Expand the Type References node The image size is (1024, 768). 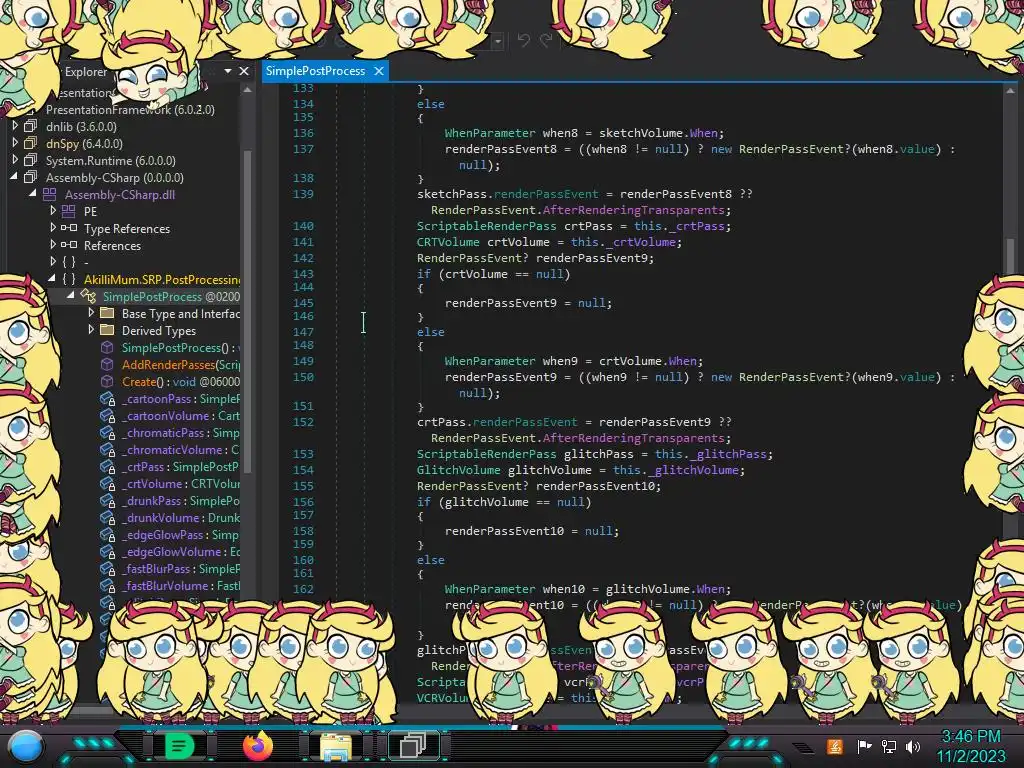pyautogui.click(x=53, y=228)
